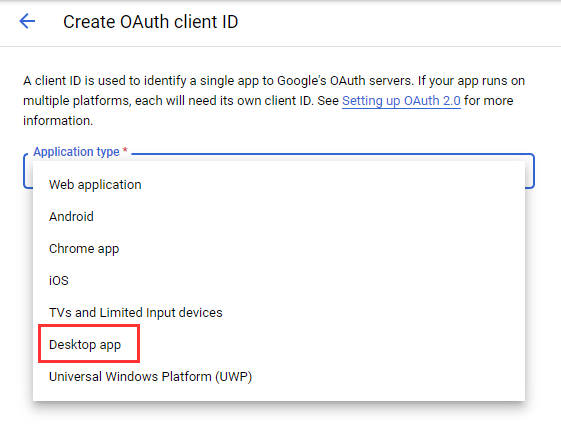Click the Create OAuth client ID heading
The image size is (561, 435).
(x=151, y=22)
